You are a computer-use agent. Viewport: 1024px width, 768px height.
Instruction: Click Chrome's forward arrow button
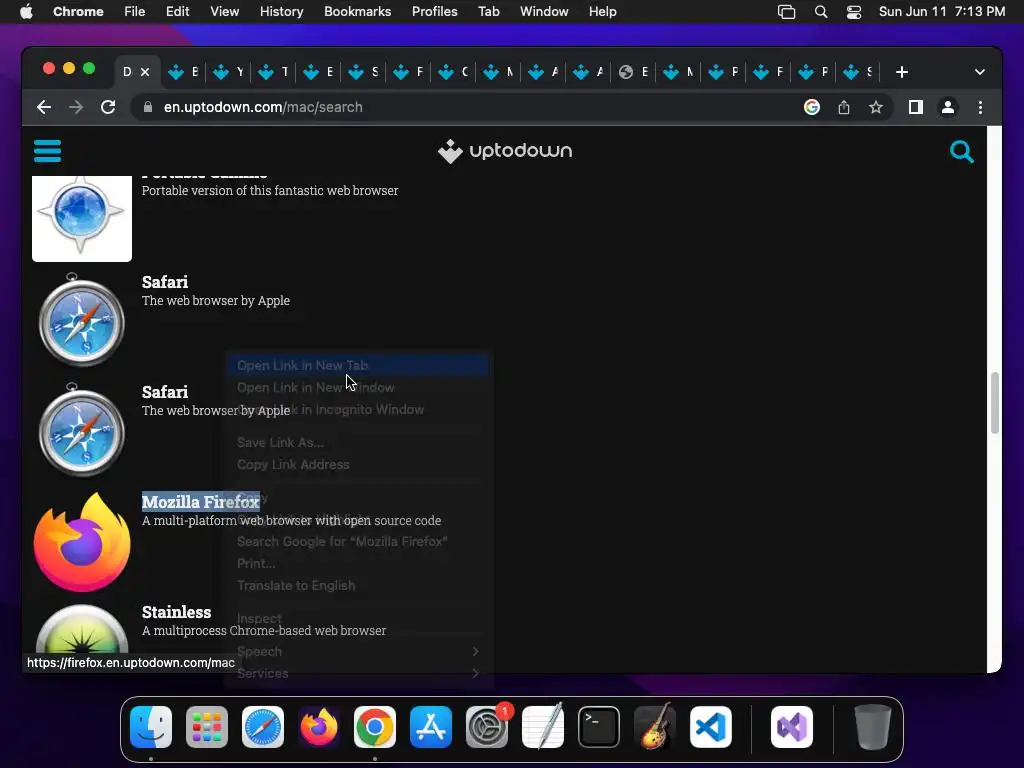[x=76, y=107]
